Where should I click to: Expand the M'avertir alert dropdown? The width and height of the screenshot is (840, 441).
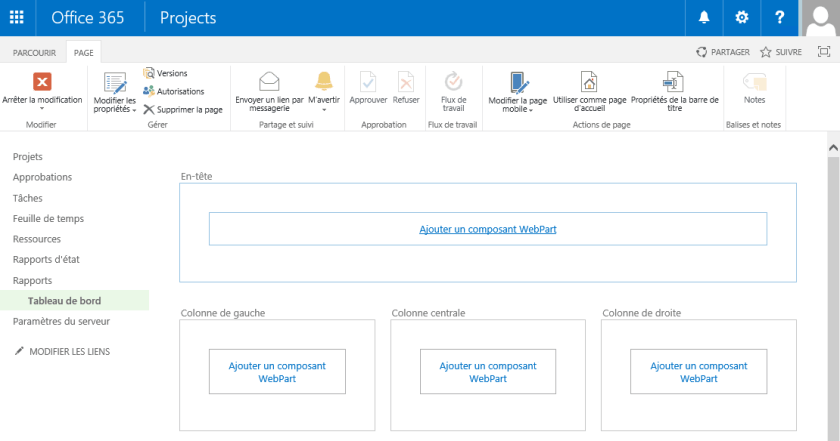coord(324,105)
